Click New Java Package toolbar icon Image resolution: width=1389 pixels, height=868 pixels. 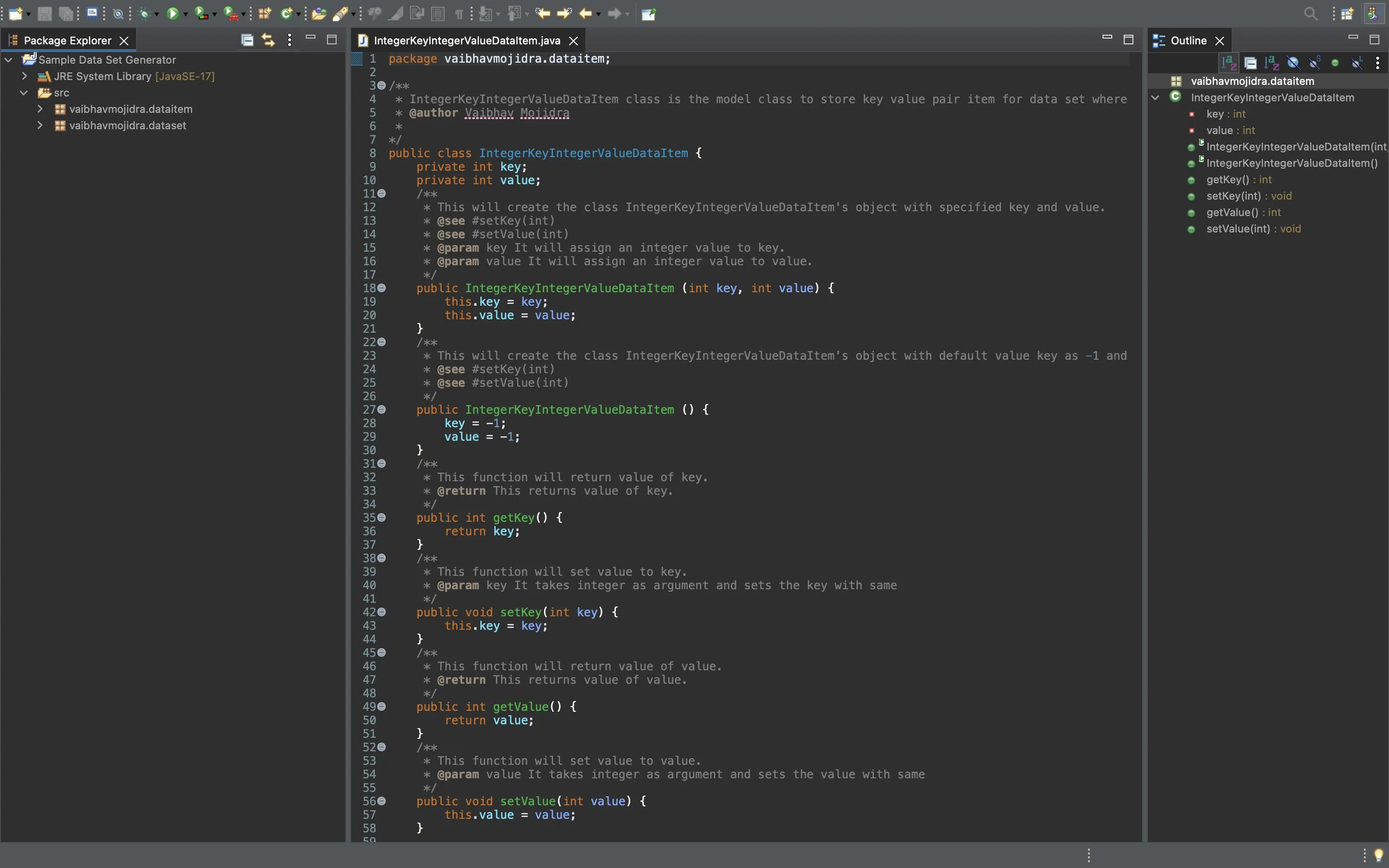264,13
